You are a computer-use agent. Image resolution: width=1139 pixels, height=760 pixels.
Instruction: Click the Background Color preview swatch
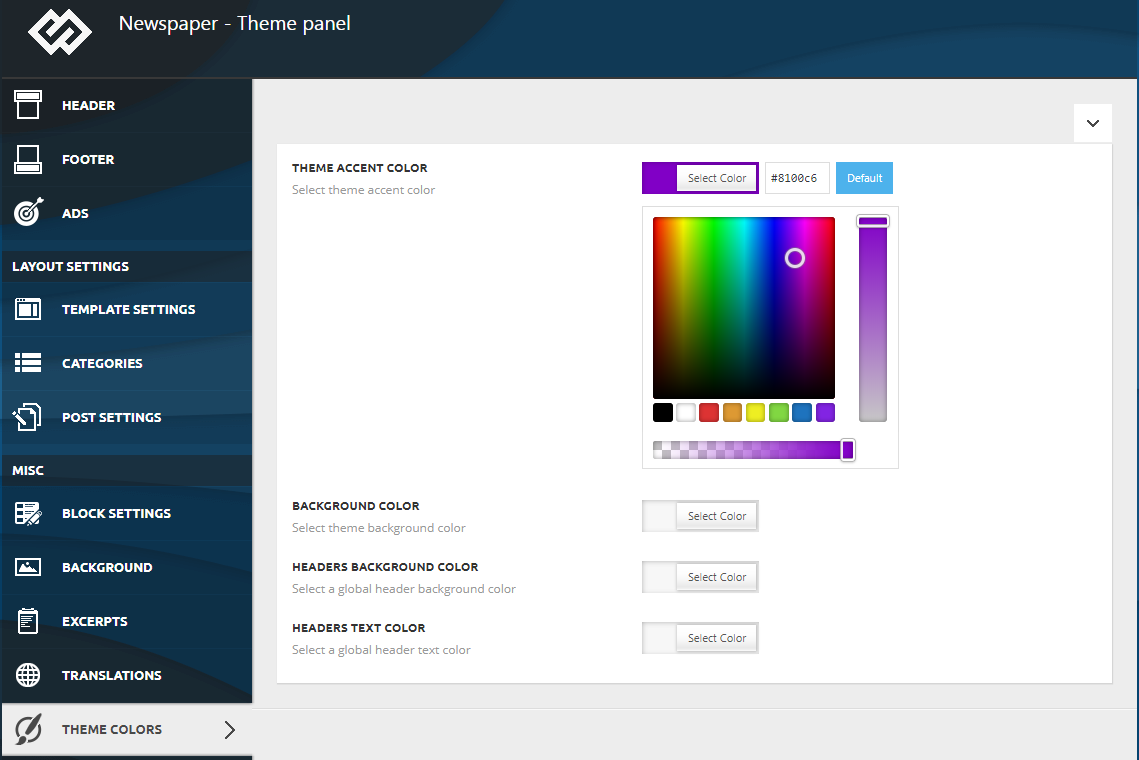click(x=660, y=516)
